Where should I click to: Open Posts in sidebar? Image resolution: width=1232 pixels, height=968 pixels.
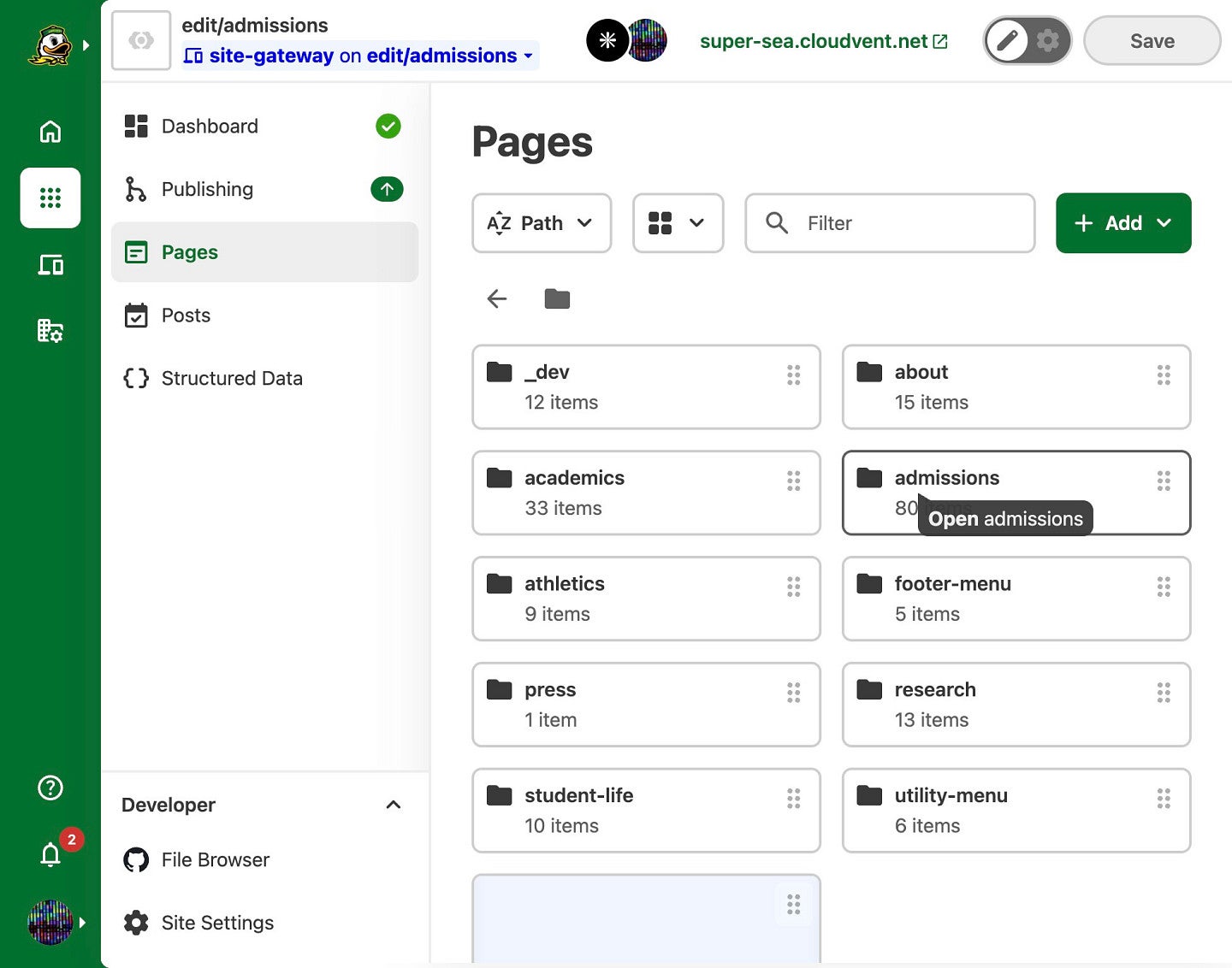(x=264, y=316)
